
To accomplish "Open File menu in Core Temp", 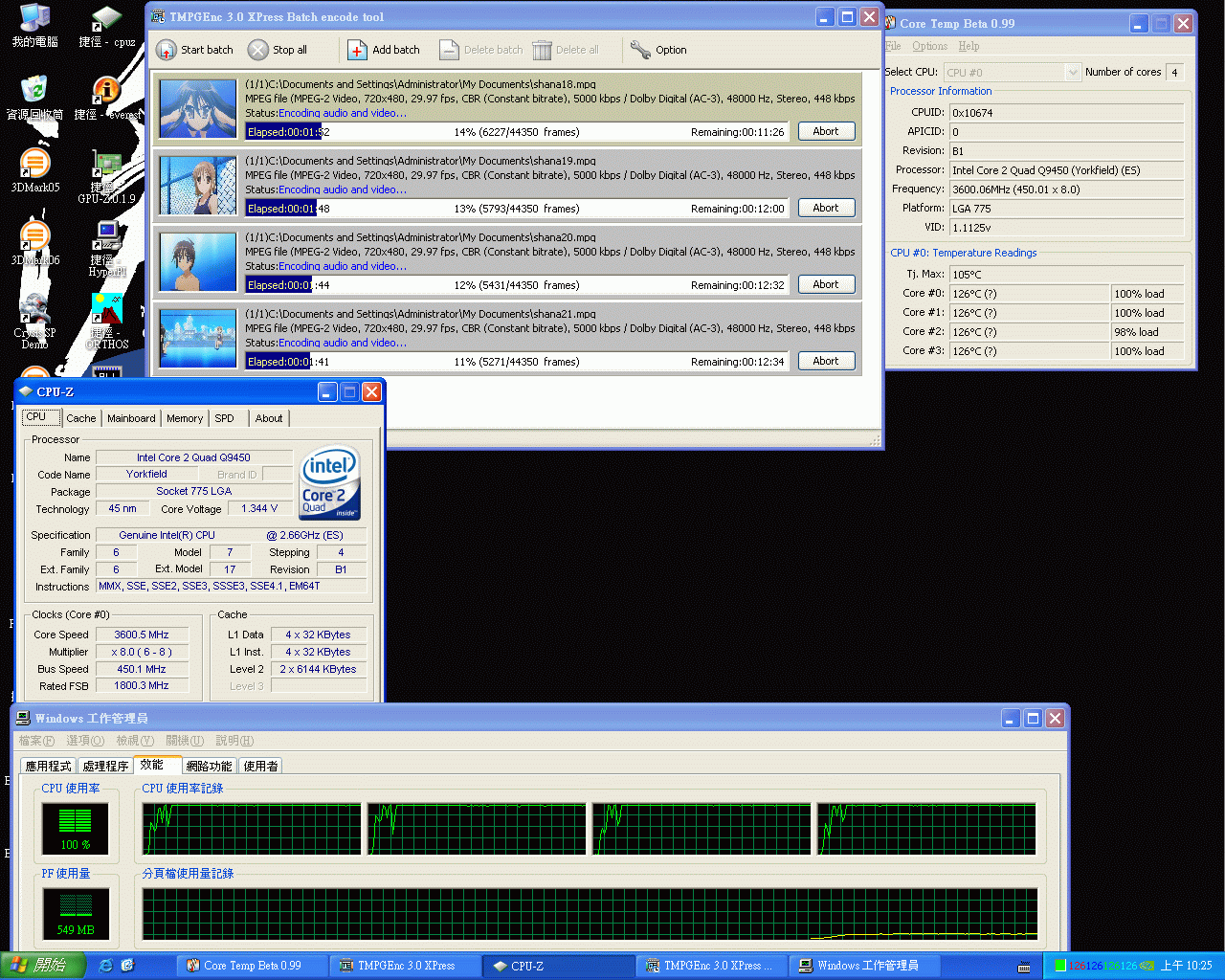I will [893, 46].
